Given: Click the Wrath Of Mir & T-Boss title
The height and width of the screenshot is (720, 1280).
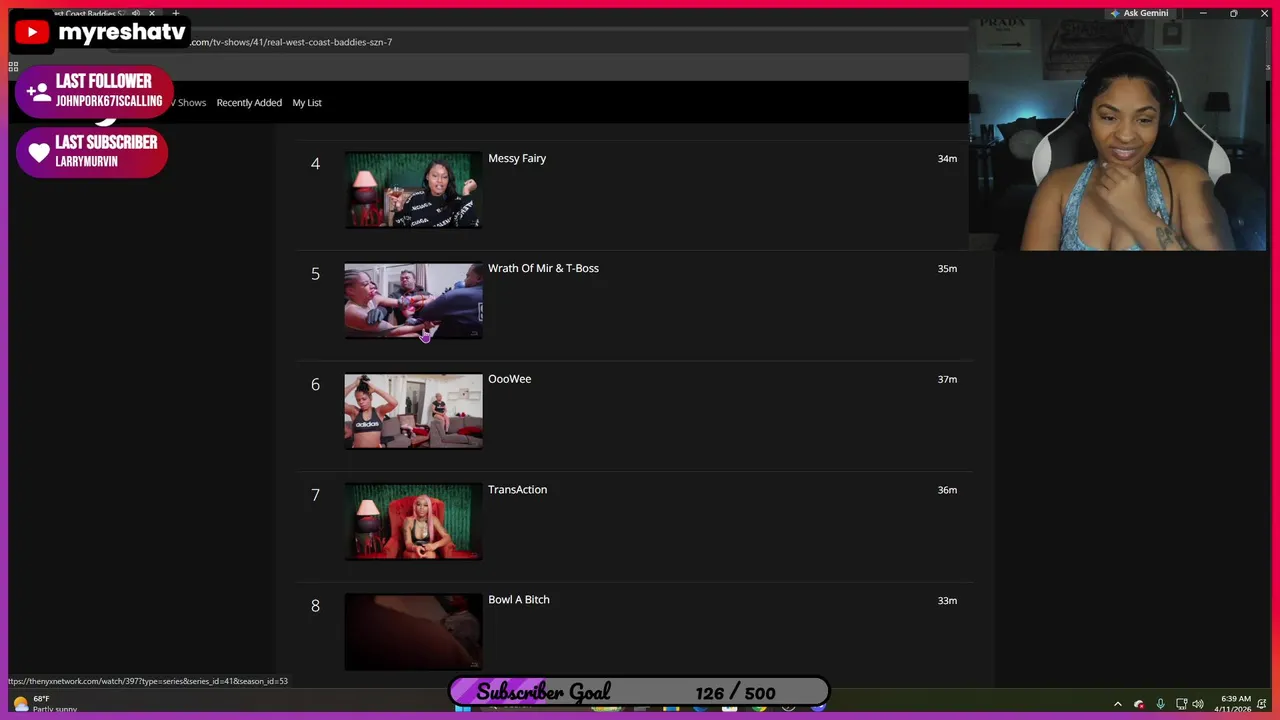Looking at the screenshot, I should [543, 268].
